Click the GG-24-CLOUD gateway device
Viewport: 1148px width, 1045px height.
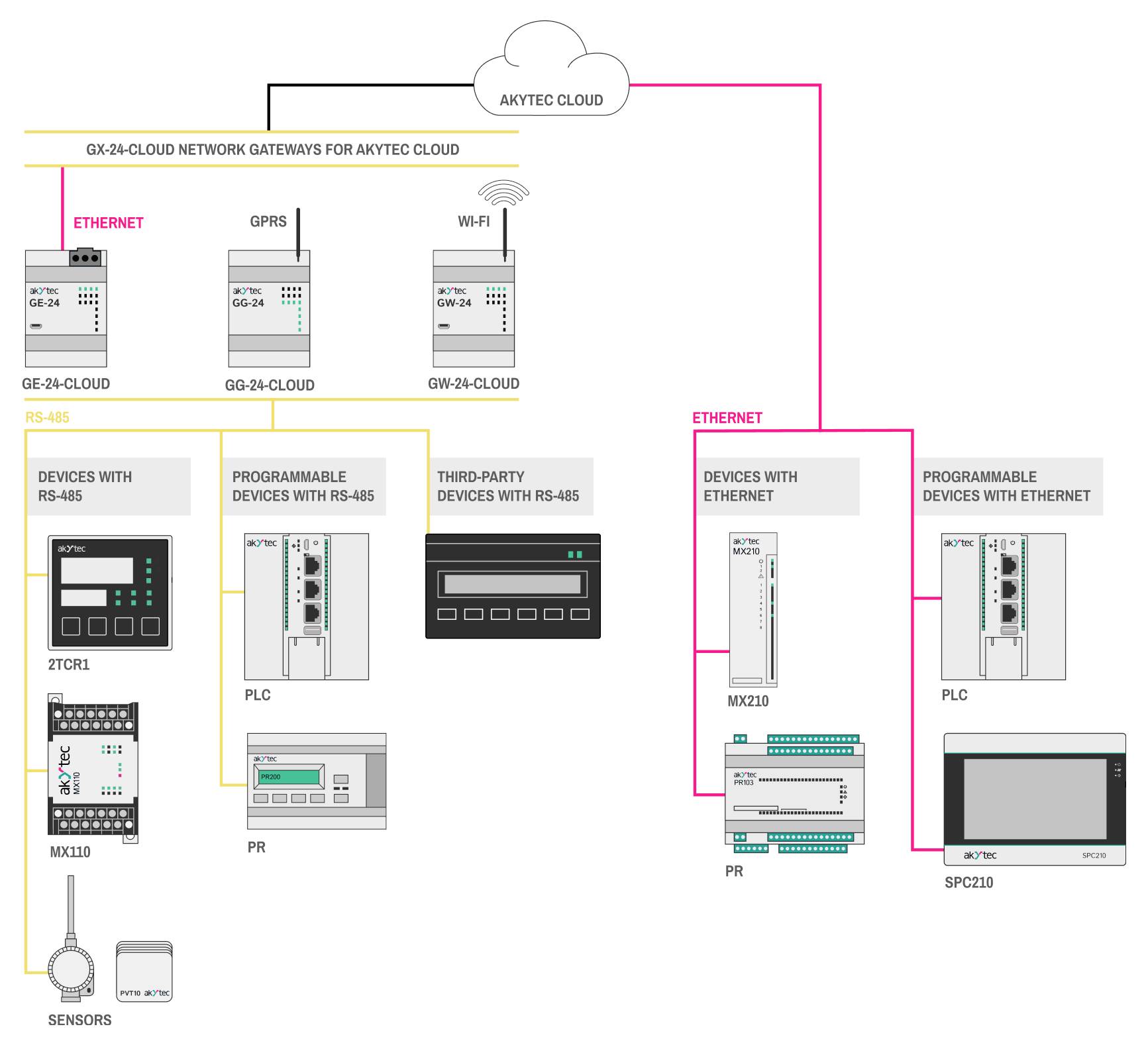[268, 308]
